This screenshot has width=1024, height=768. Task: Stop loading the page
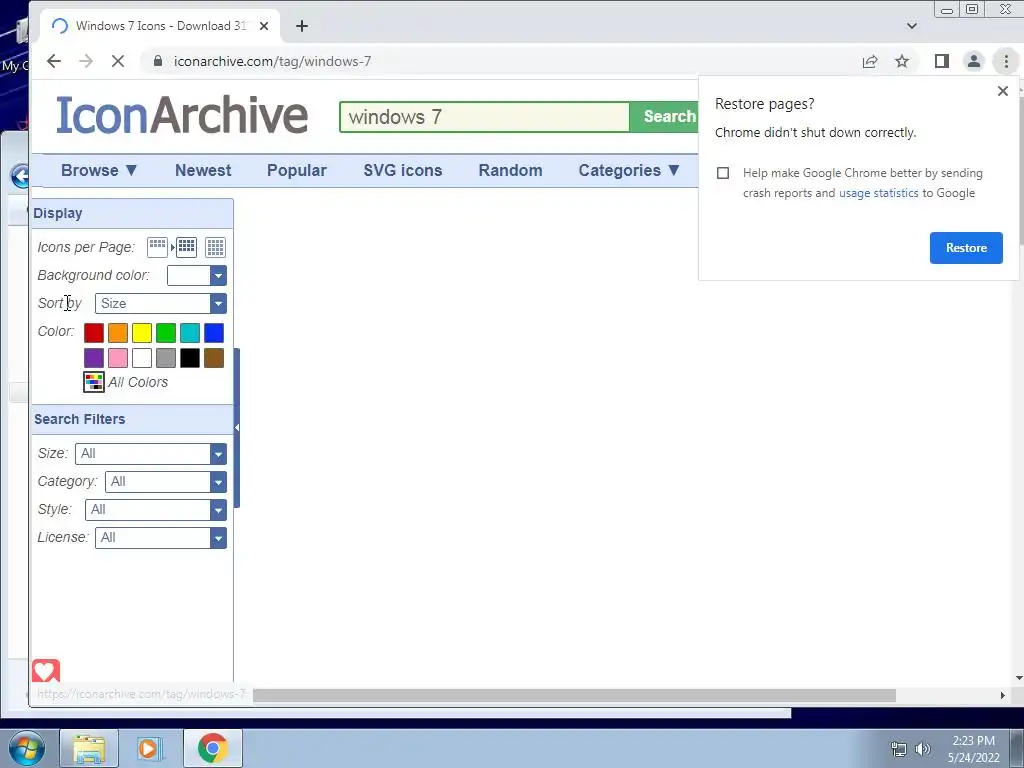click(x=118, y=61)
